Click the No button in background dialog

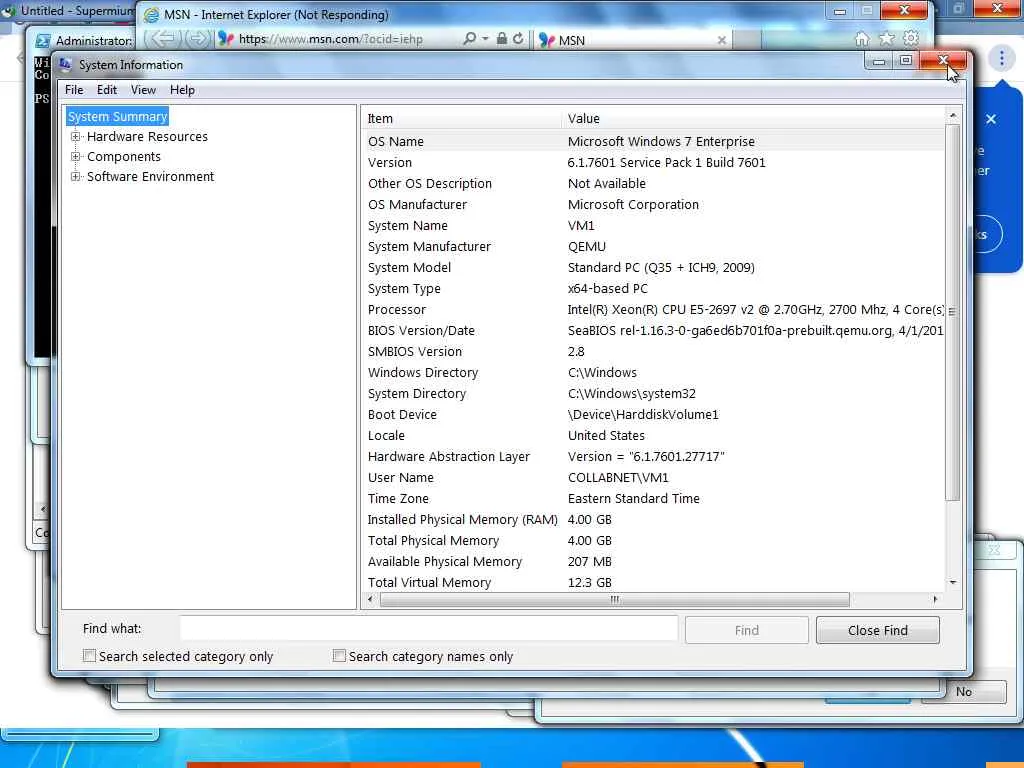click(x=964, y=692)
